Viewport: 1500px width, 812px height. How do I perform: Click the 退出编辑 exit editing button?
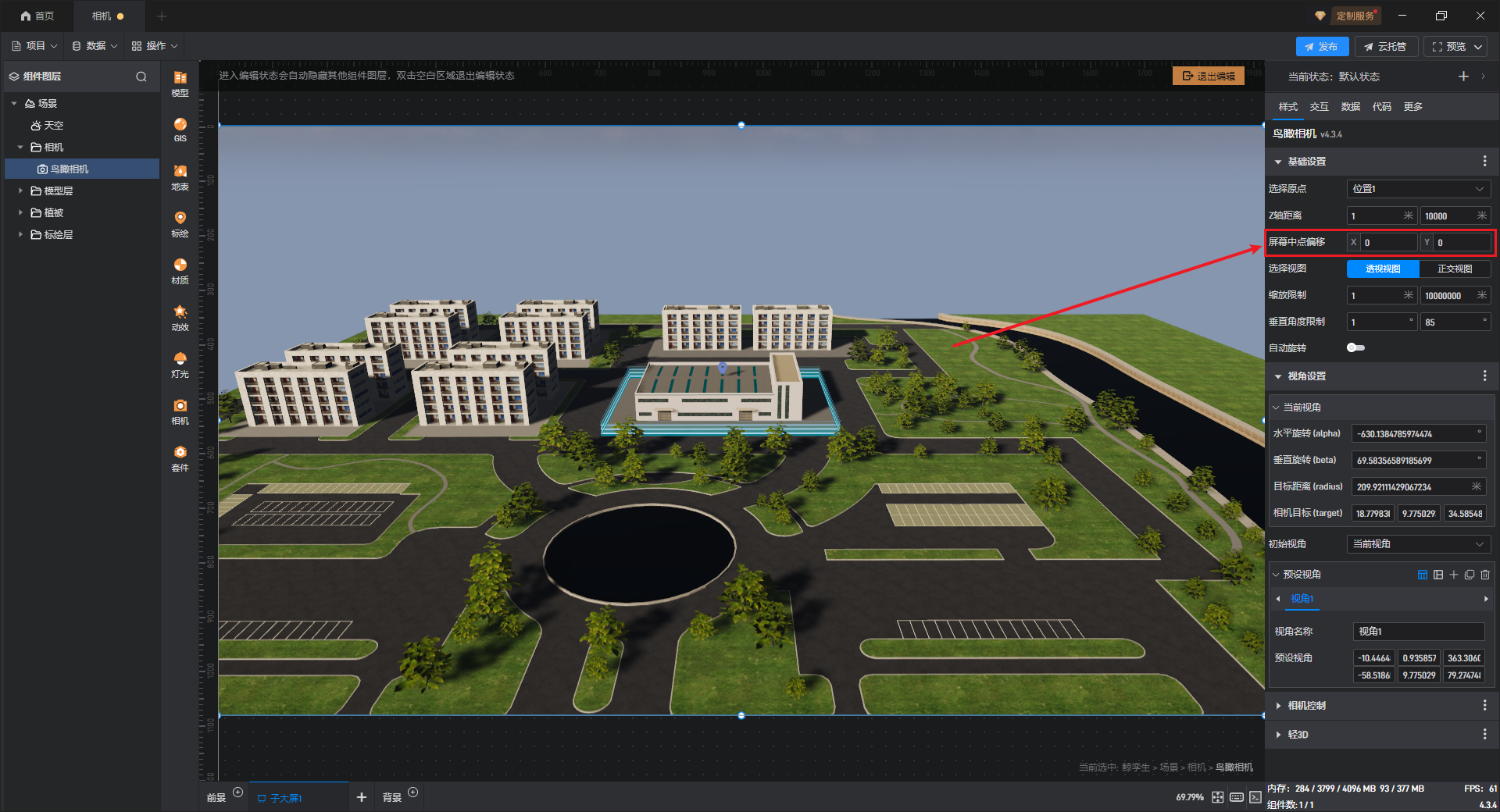(x=1208, y=76)
